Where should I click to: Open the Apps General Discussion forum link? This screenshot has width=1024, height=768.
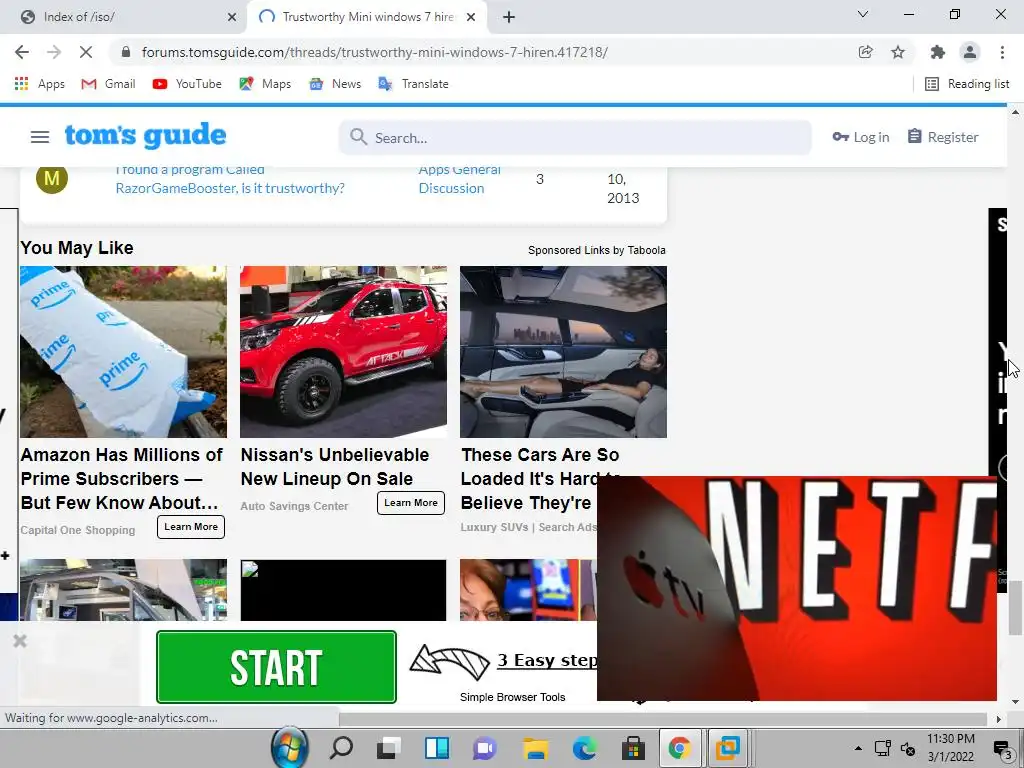(459, 179)
